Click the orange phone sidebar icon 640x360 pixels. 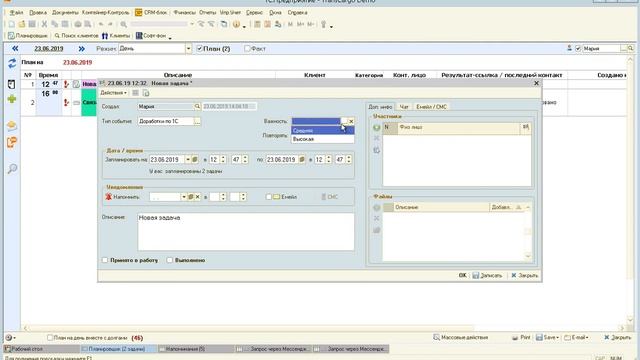12,142
